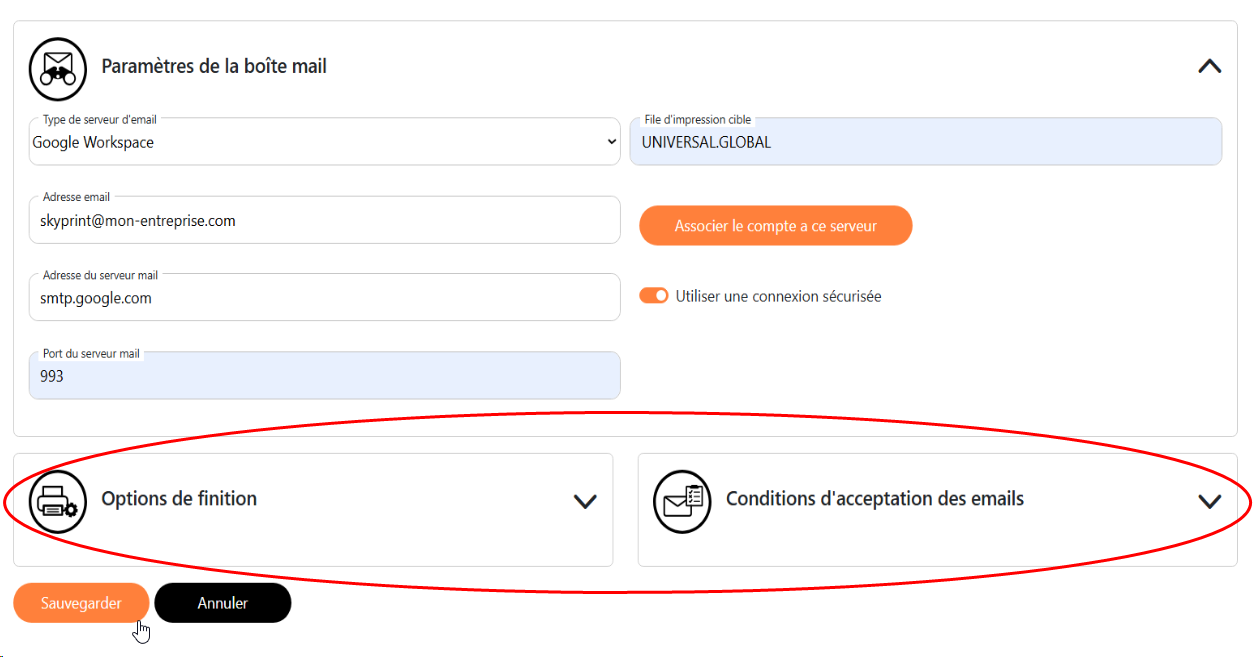1255x657 pixels.
Task: Expand the Conditions d'acceptation des emails chevron
Action: click(1209, 501)
